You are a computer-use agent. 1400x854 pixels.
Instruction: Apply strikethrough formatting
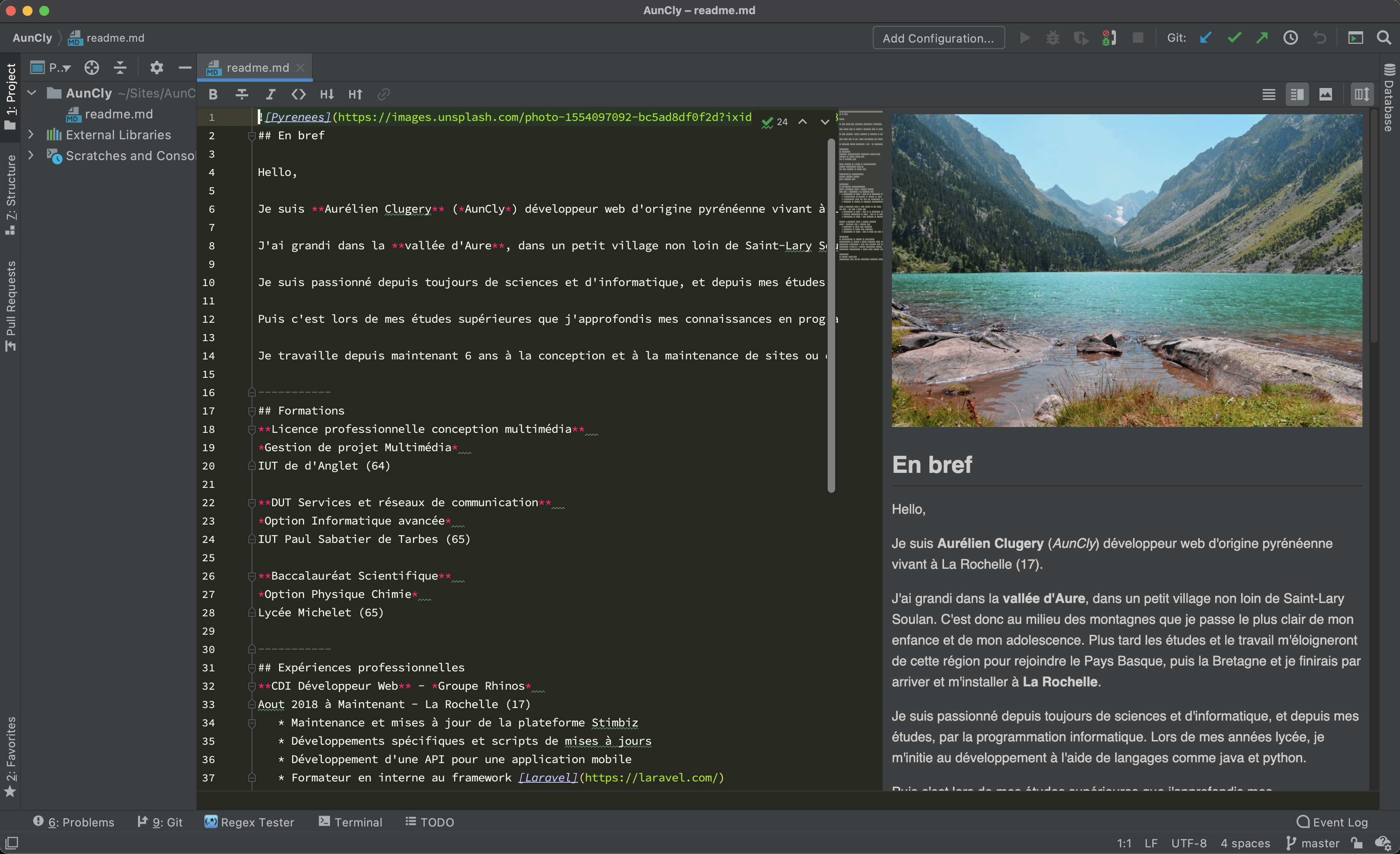click(242, 94)
